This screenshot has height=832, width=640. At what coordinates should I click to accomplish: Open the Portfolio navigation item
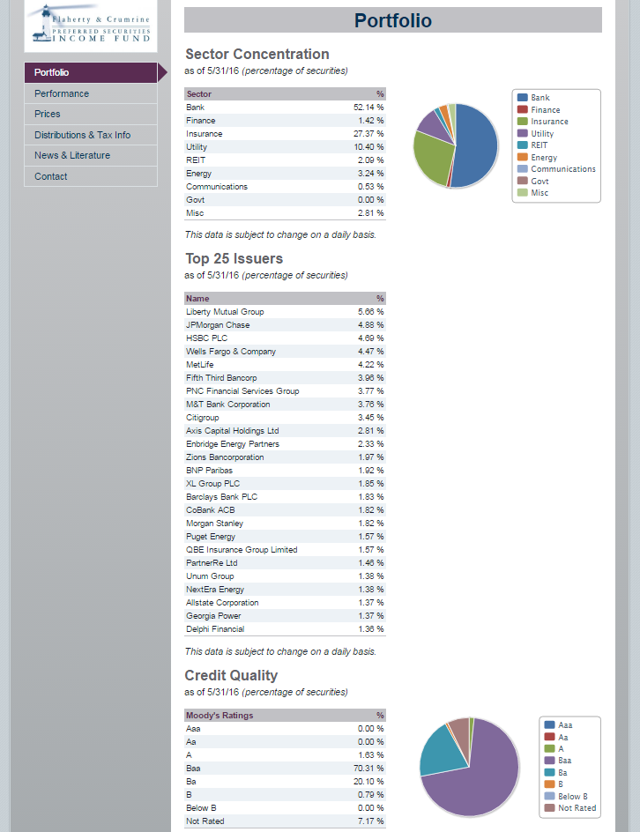[91, 73]
